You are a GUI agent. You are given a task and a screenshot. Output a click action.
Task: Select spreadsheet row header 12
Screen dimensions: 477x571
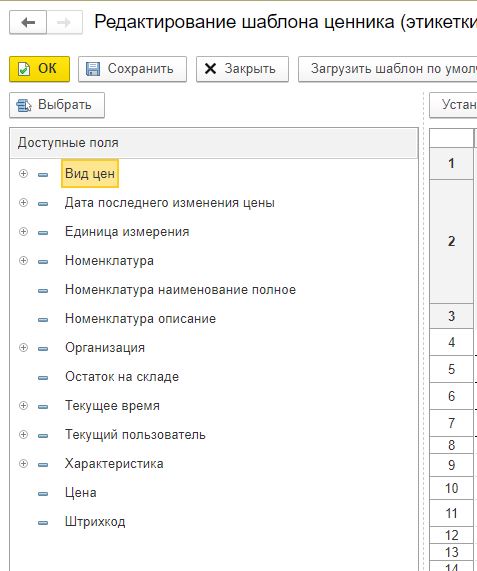point(452,535)
